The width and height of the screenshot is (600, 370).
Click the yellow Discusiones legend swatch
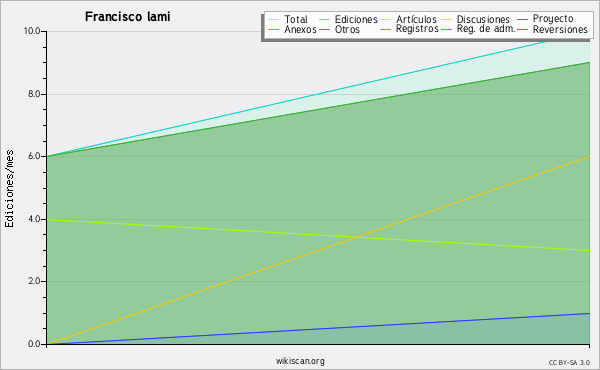(446, 20)
